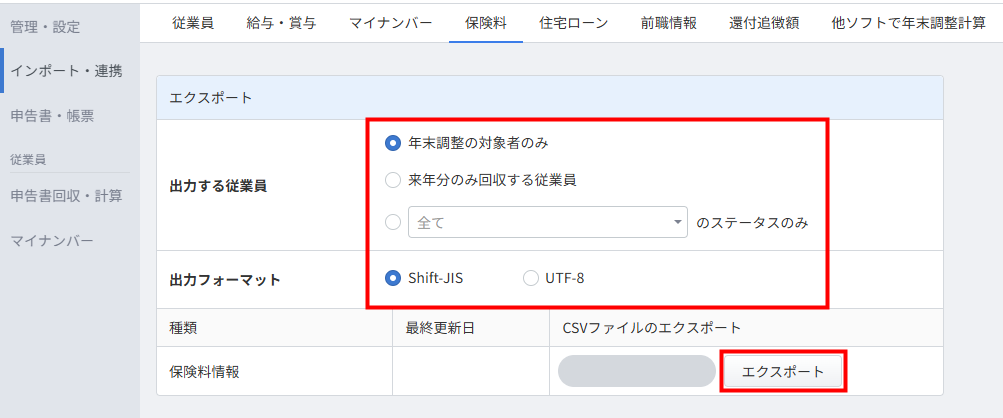Choose Shift-JIS output format

click(x=393, y=278)
